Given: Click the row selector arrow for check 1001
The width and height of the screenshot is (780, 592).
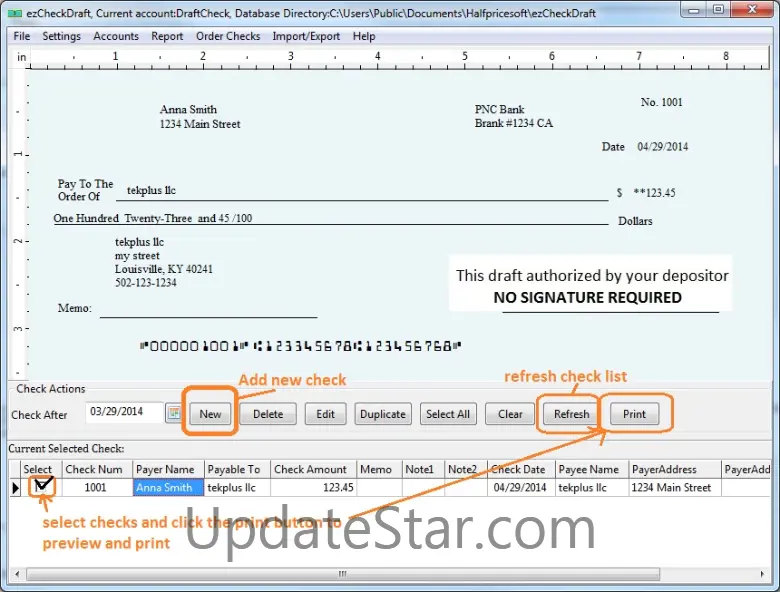Looking at the screenshot, I should tap(15, 488).
